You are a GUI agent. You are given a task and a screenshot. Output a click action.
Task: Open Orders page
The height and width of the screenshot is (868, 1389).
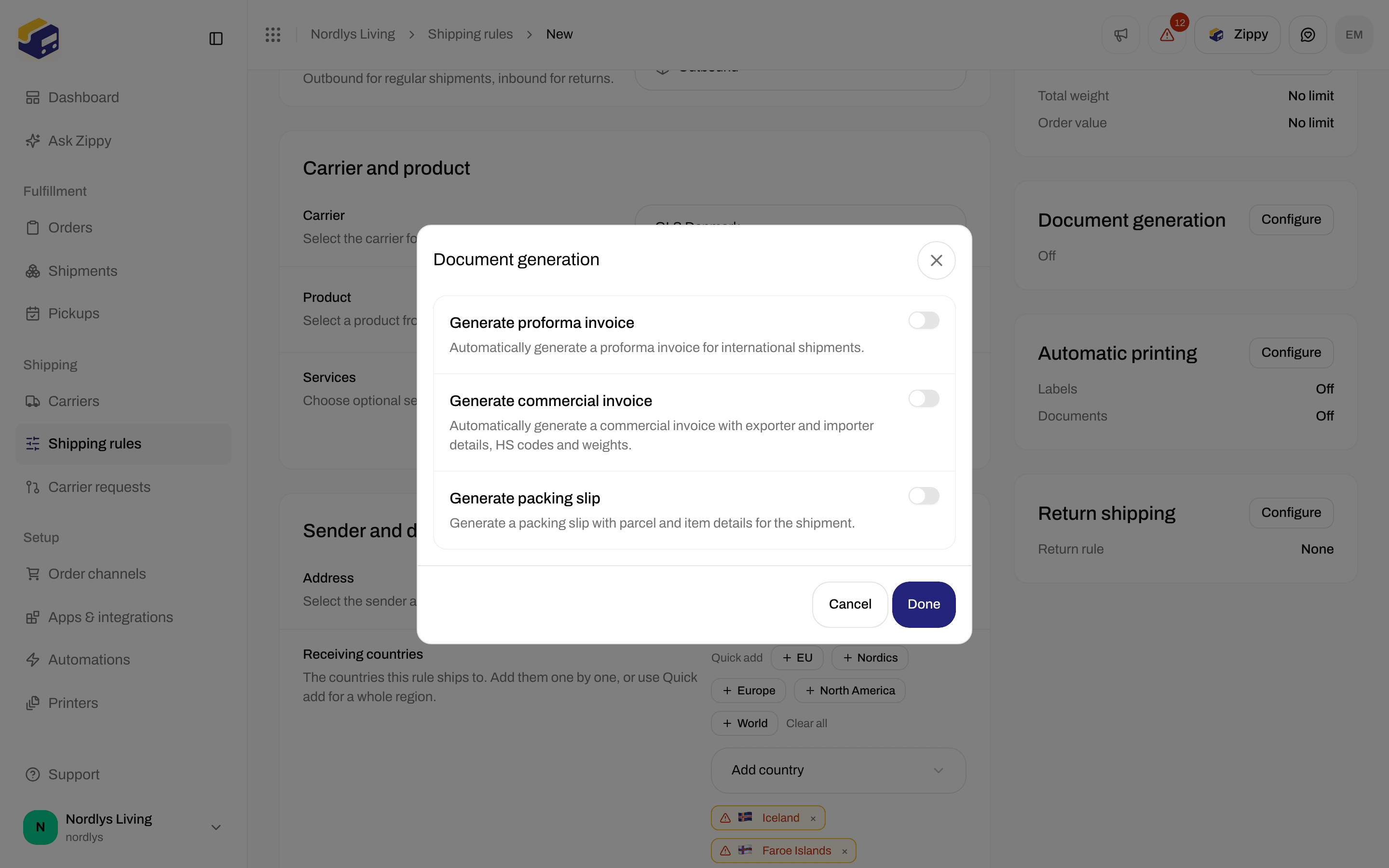123,228
